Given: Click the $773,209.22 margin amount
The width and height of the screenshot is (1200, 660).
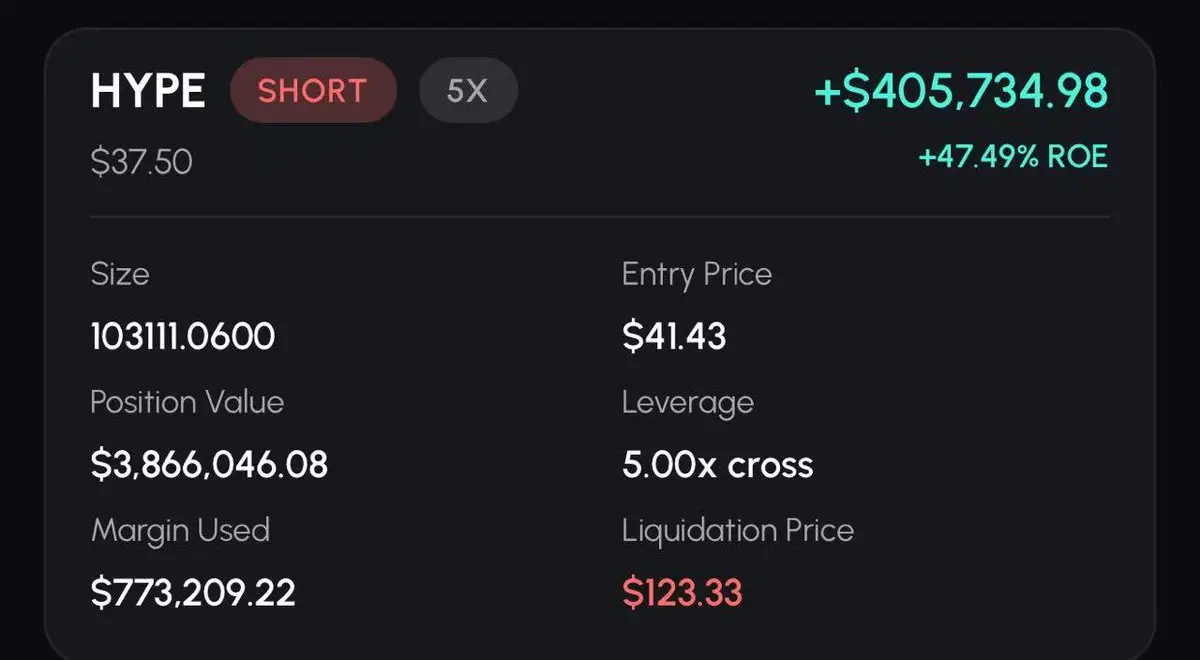Looking at the screenshot, I should (193, 592).
